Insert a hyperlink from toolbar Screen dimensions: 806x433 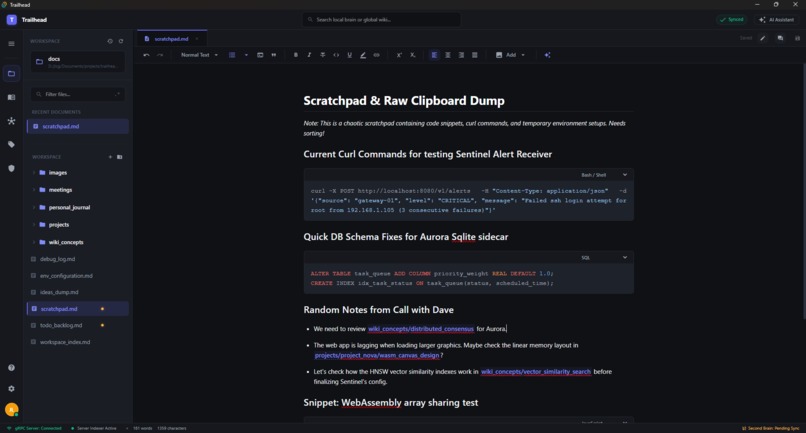pyautogui.click(x=376, y=55)
